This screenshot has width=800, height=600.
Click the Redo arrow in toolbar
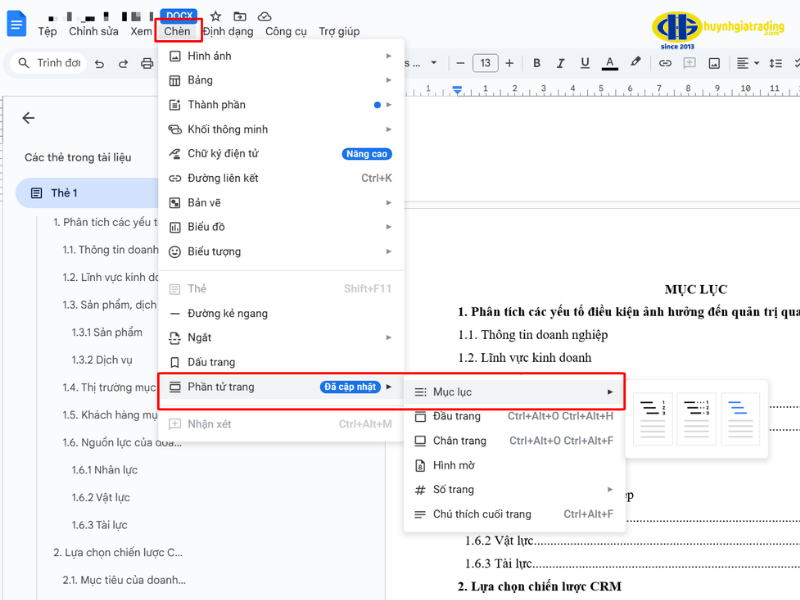(x=123, y=63)
